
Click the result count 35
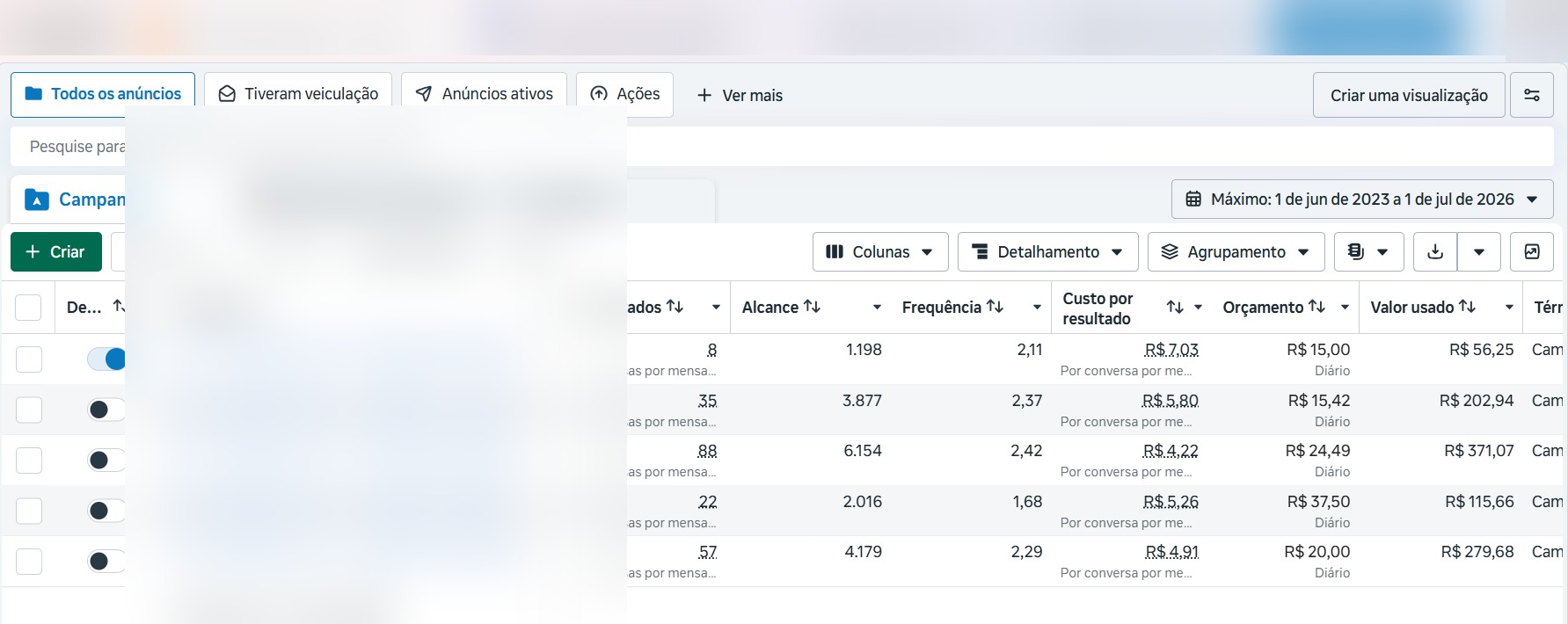point(707,401)
